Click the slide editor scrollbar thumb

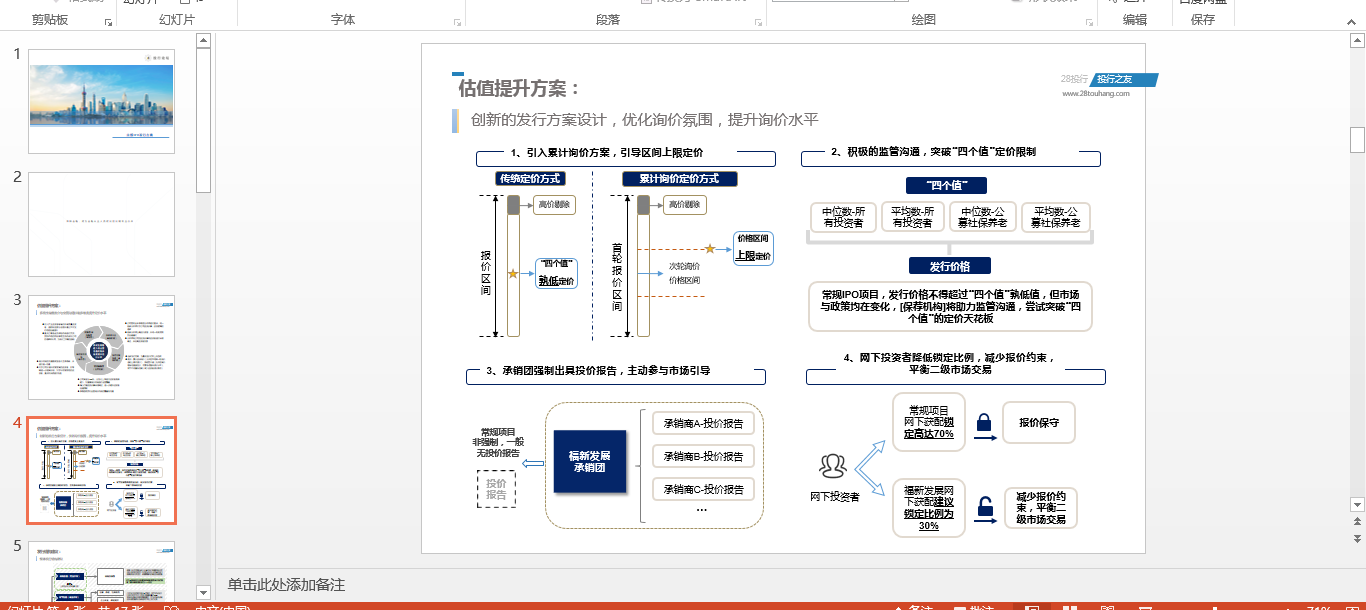(1357, 140)
